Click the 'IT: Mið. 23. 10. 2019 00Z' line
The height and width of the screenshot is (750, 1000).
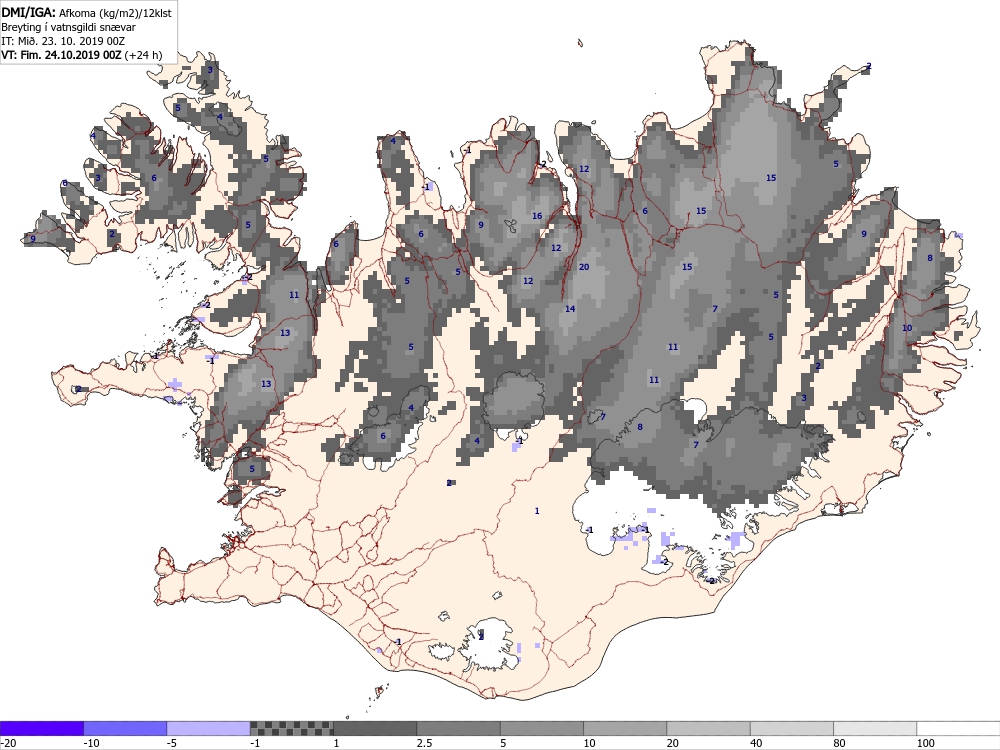click(x=63, y=41)
